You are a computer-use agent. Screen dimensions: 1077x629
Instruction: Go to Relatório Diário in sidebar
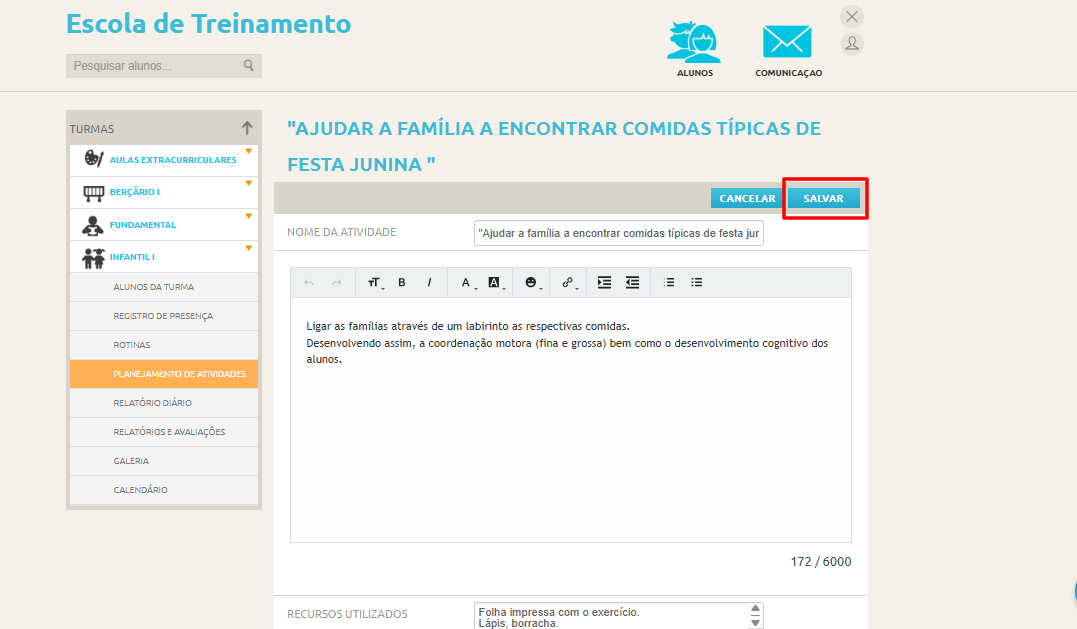click(153, 403)
